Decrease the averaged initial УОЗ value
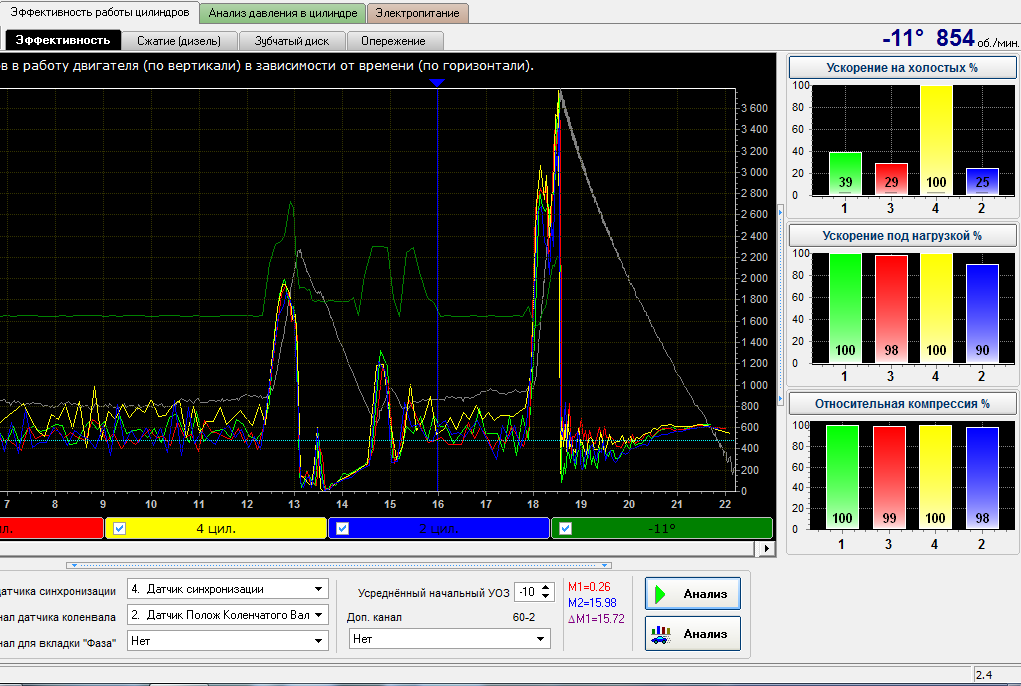Screen dimensions: 1021x686 (x=546, y=597)
